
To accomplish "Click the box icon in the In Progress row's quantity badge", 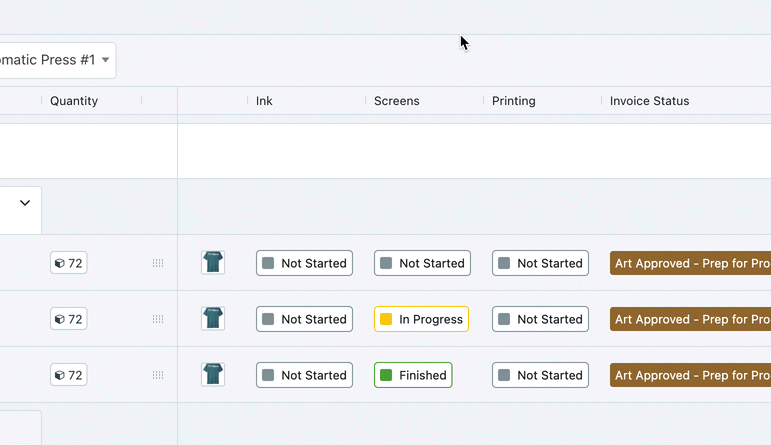I will 59,319.
